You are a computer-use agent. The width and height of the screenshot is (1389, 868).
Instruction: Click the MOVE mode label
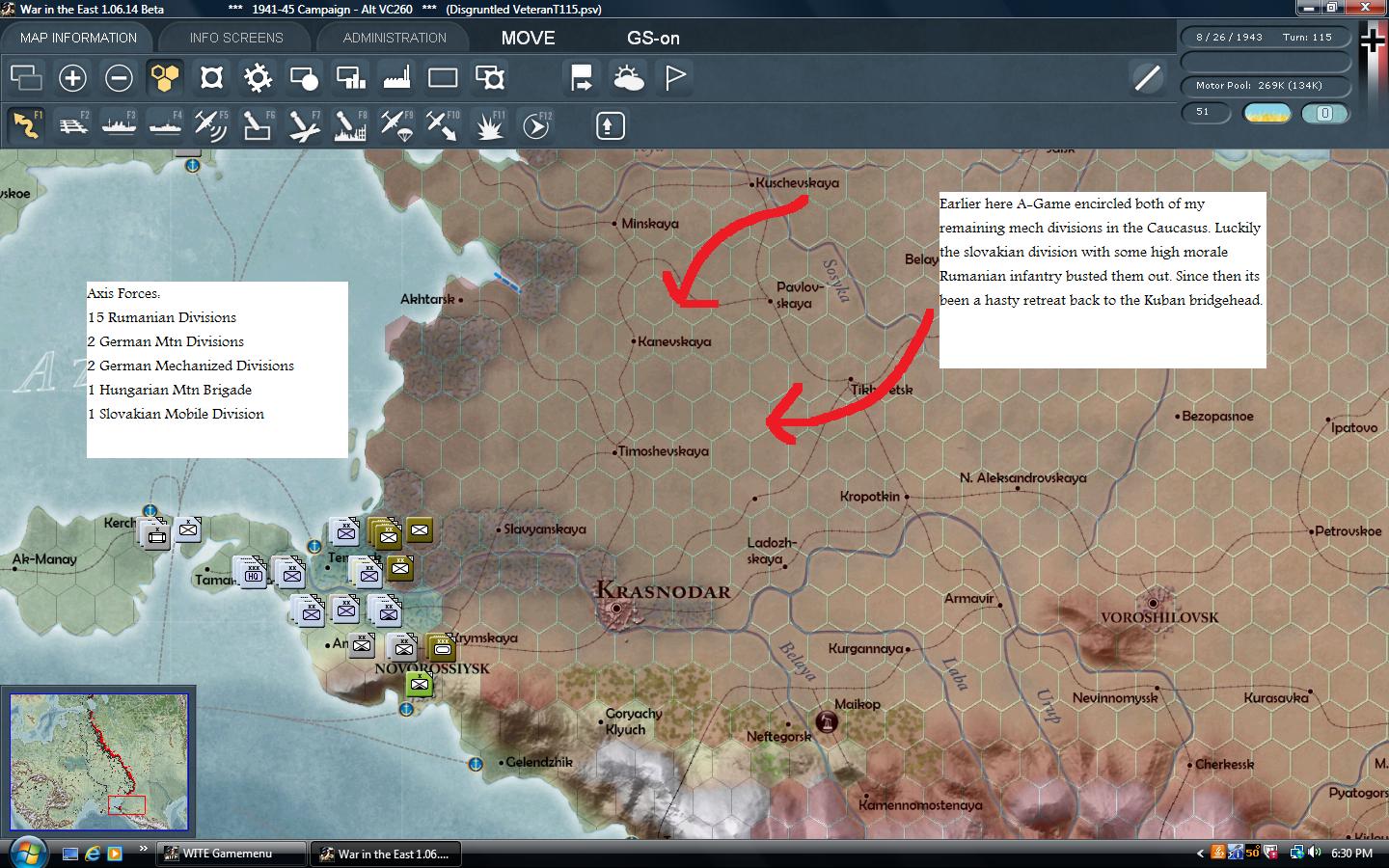pyautogui.click(x=528, y=39)
